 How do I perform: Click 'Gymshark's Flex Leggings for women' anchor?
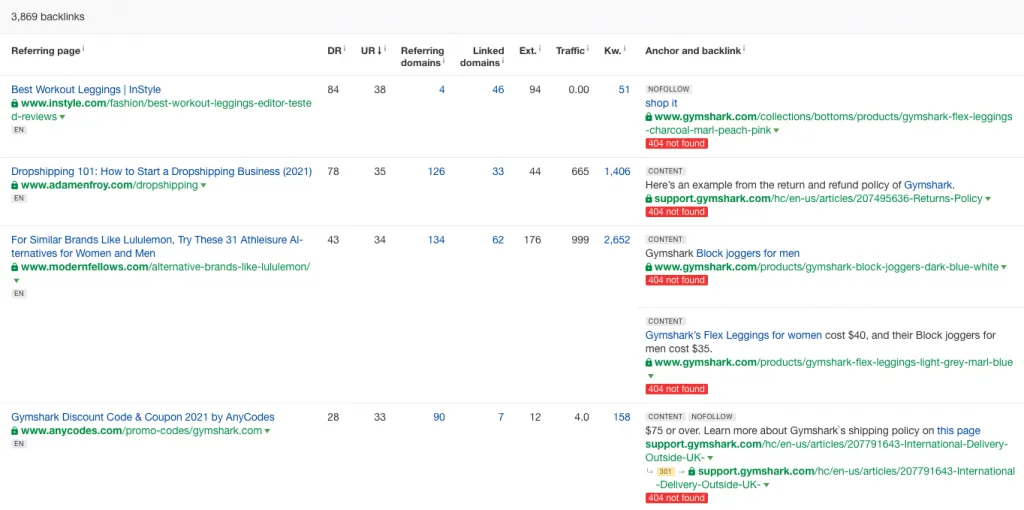[x=733, y=336]
